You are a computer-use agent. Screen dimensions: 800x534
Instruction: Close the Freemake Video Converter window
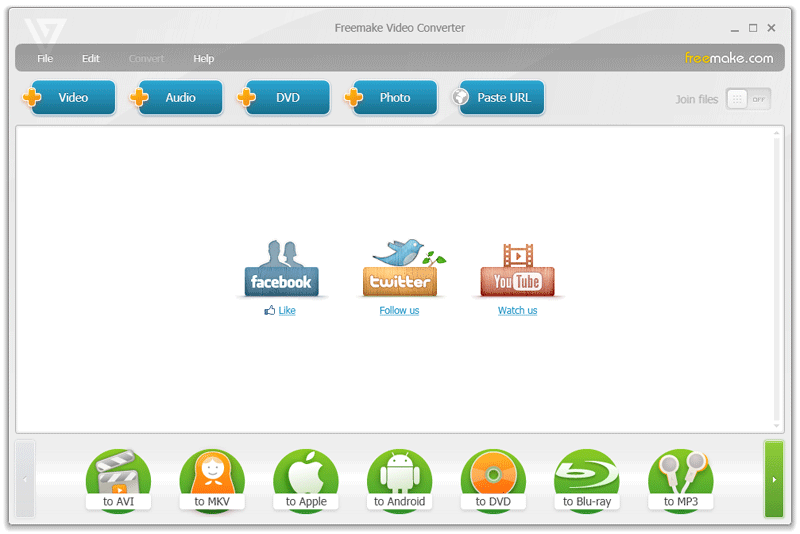771,28
